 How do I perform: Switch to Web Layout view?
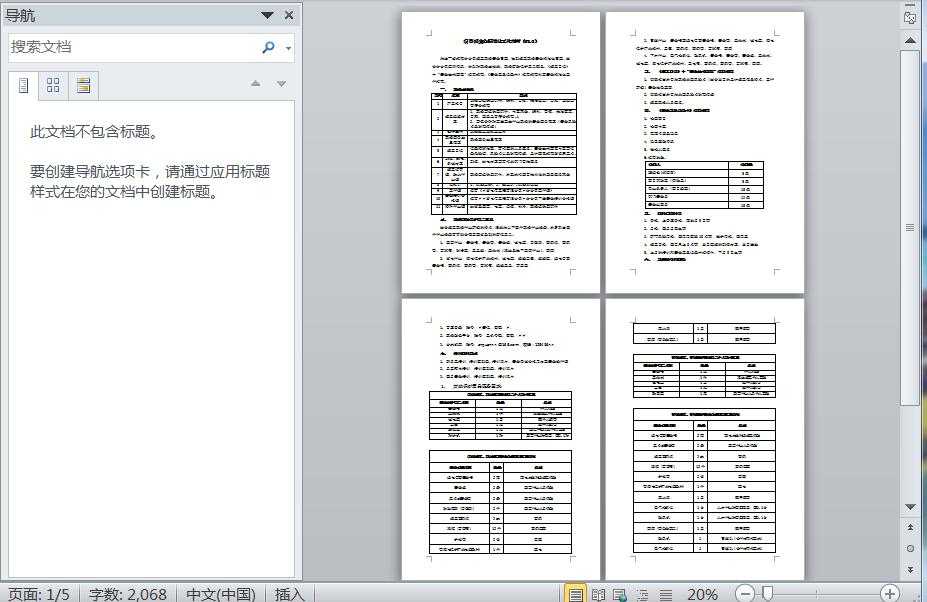point(620,594)
